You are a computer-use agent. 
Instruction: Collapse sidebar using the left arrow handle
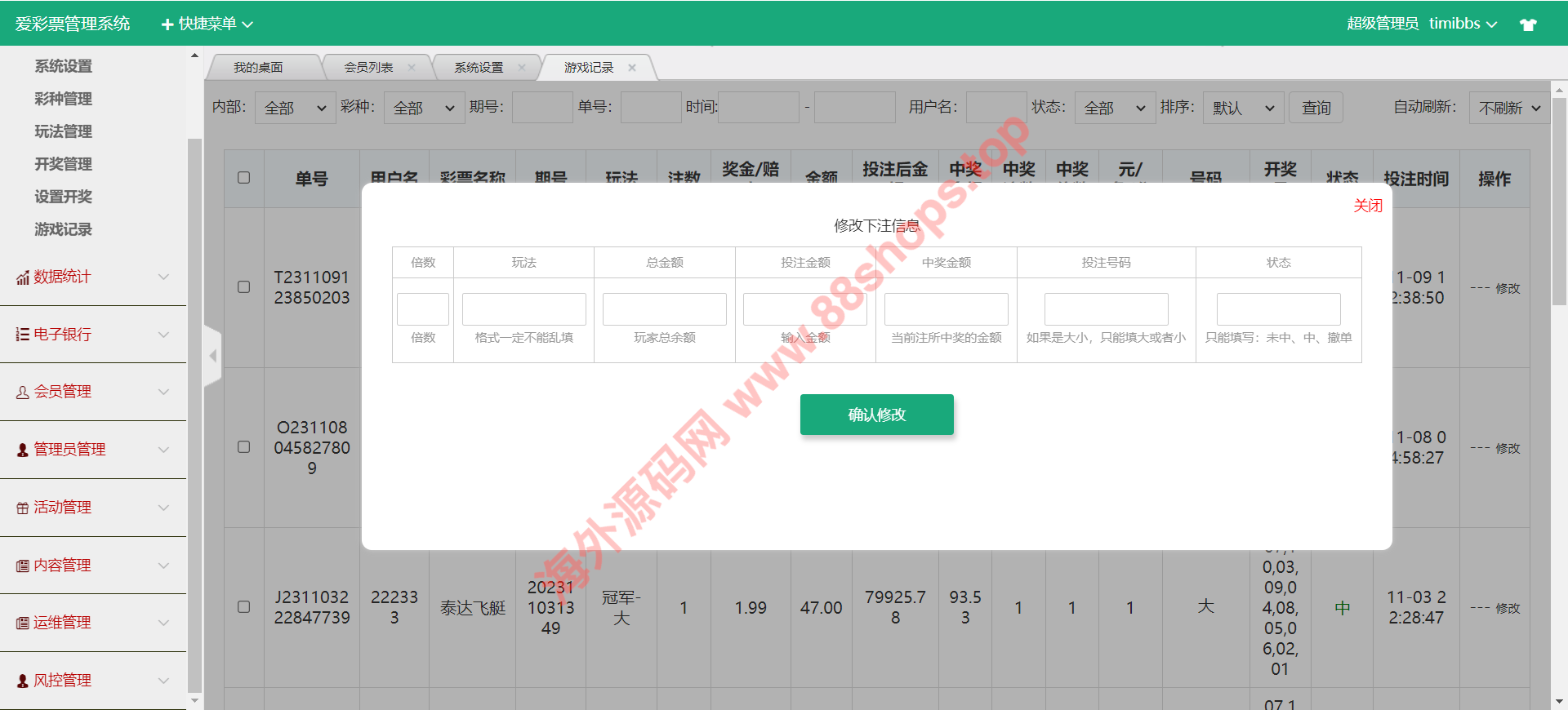(213, 356)
